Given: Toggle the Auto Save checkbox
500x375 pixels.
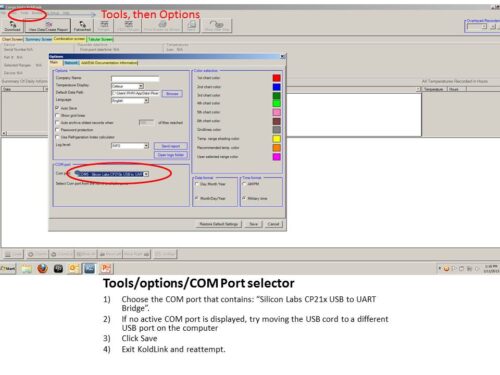Looking at the screenshot, I should (x=57, y=108).
